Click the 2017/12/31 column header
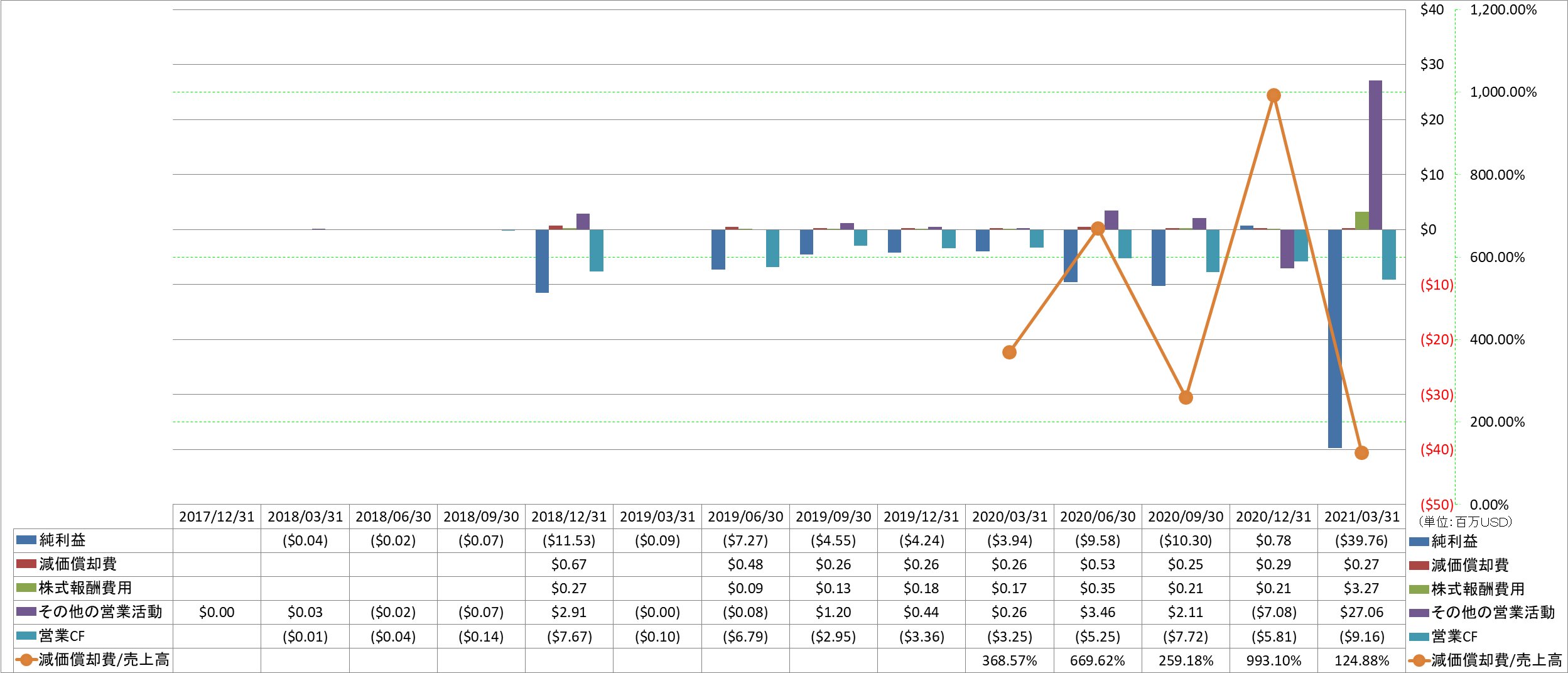1568x673 pixels. (x=217, y=517)
